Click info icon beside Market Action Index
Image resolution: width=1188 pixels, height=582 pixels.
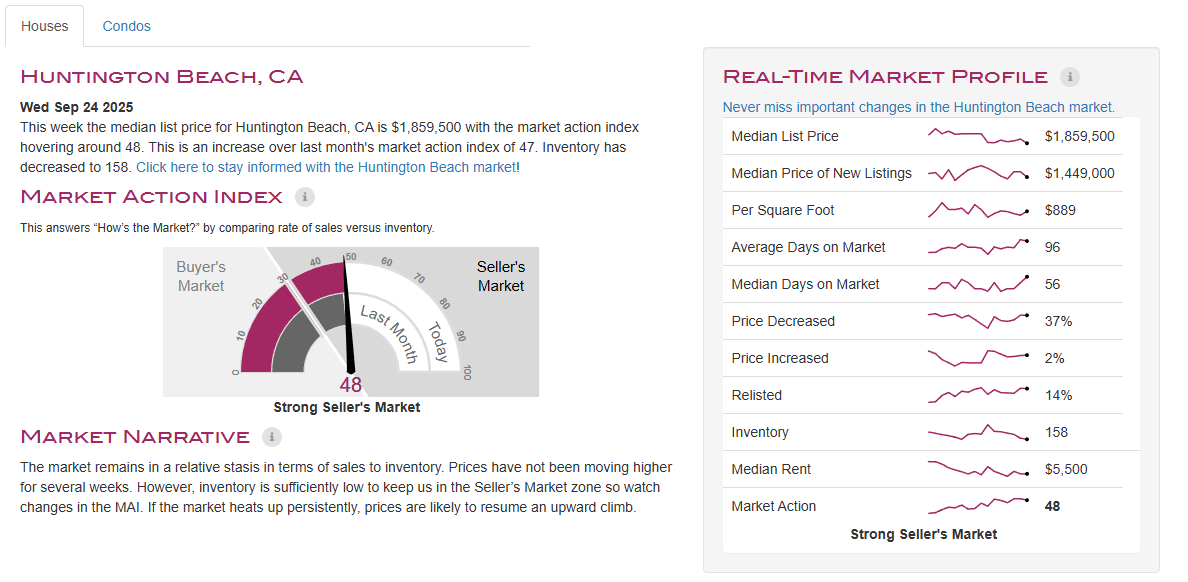click(x=305, y=197)
